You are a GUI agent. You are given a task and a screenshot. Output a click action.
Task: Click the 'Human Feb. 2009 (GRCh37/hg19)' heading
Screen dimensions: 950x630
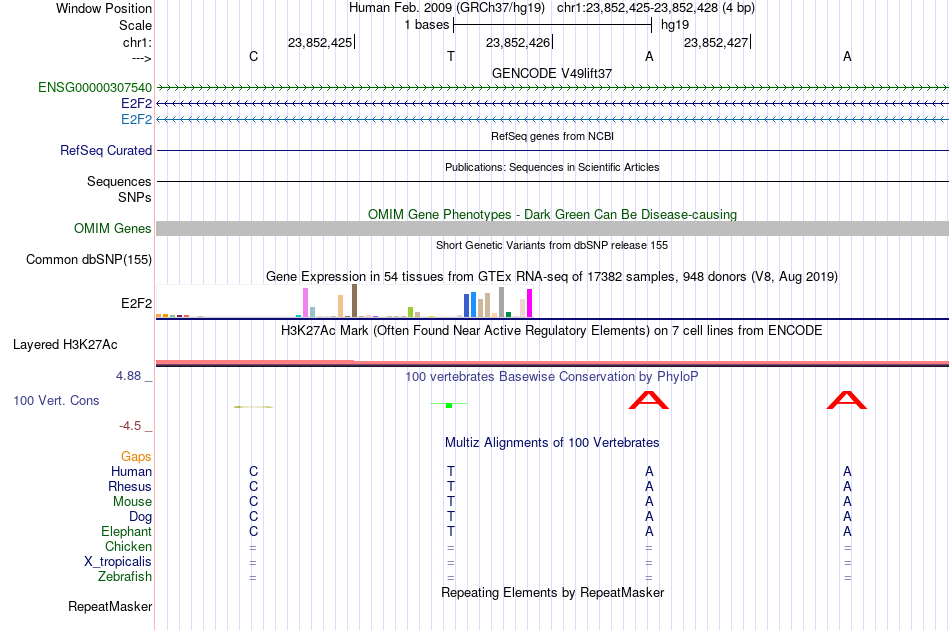click(447, 8)
